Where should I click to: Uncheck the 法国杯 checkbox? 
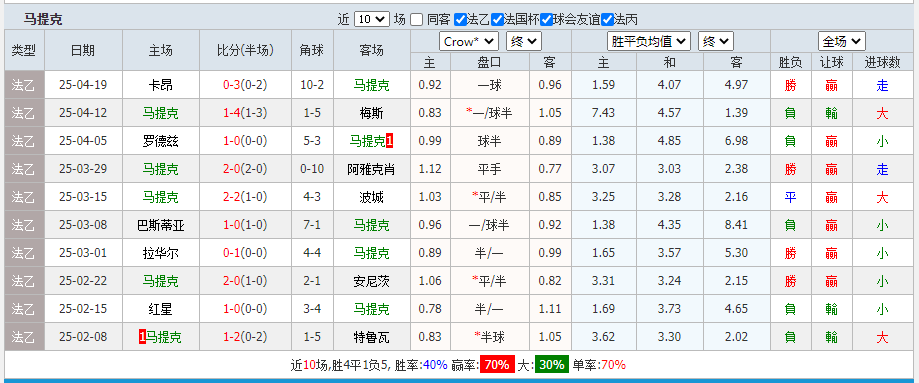pos(498,19)
